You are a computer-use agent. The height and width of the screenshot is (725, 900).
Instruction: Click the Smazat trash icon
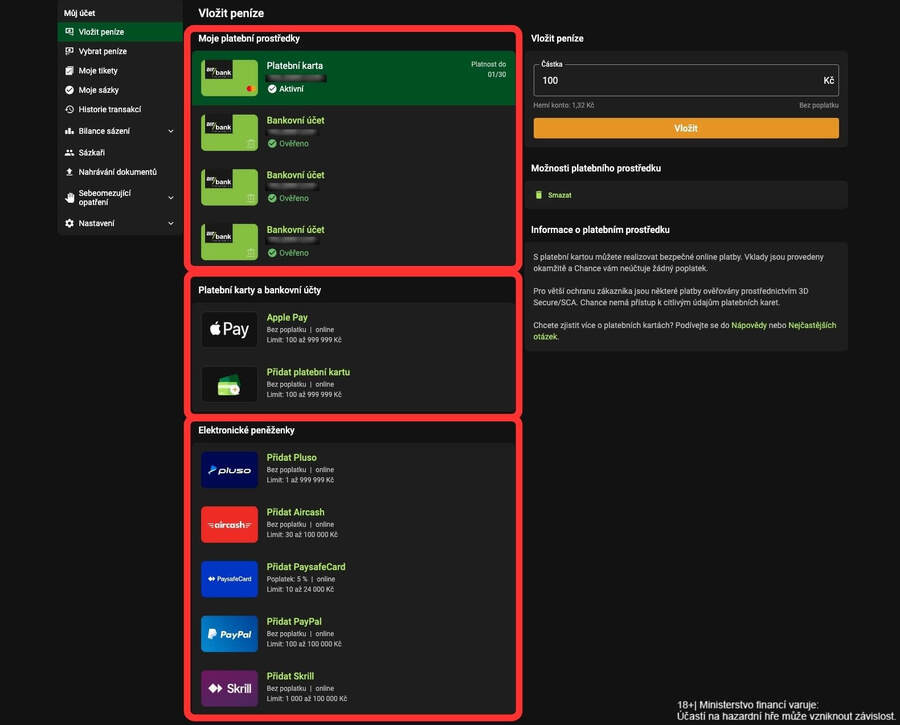point(538,195)
